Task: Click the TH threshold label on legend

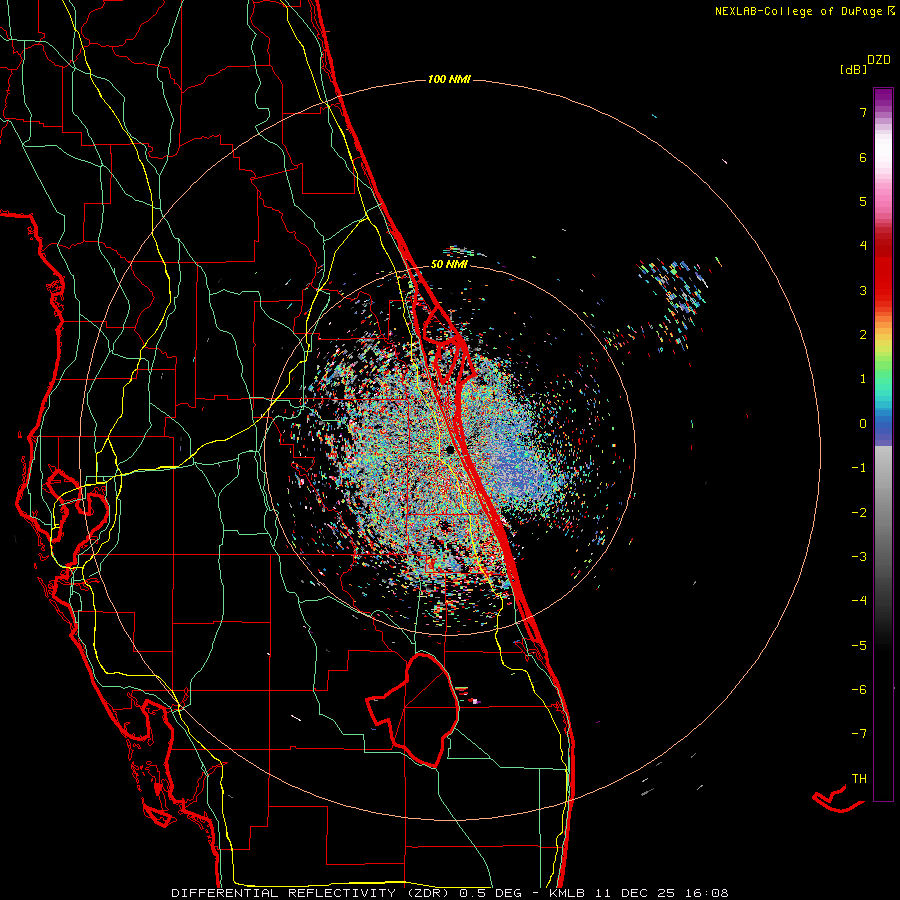Action: pos(859,779)
